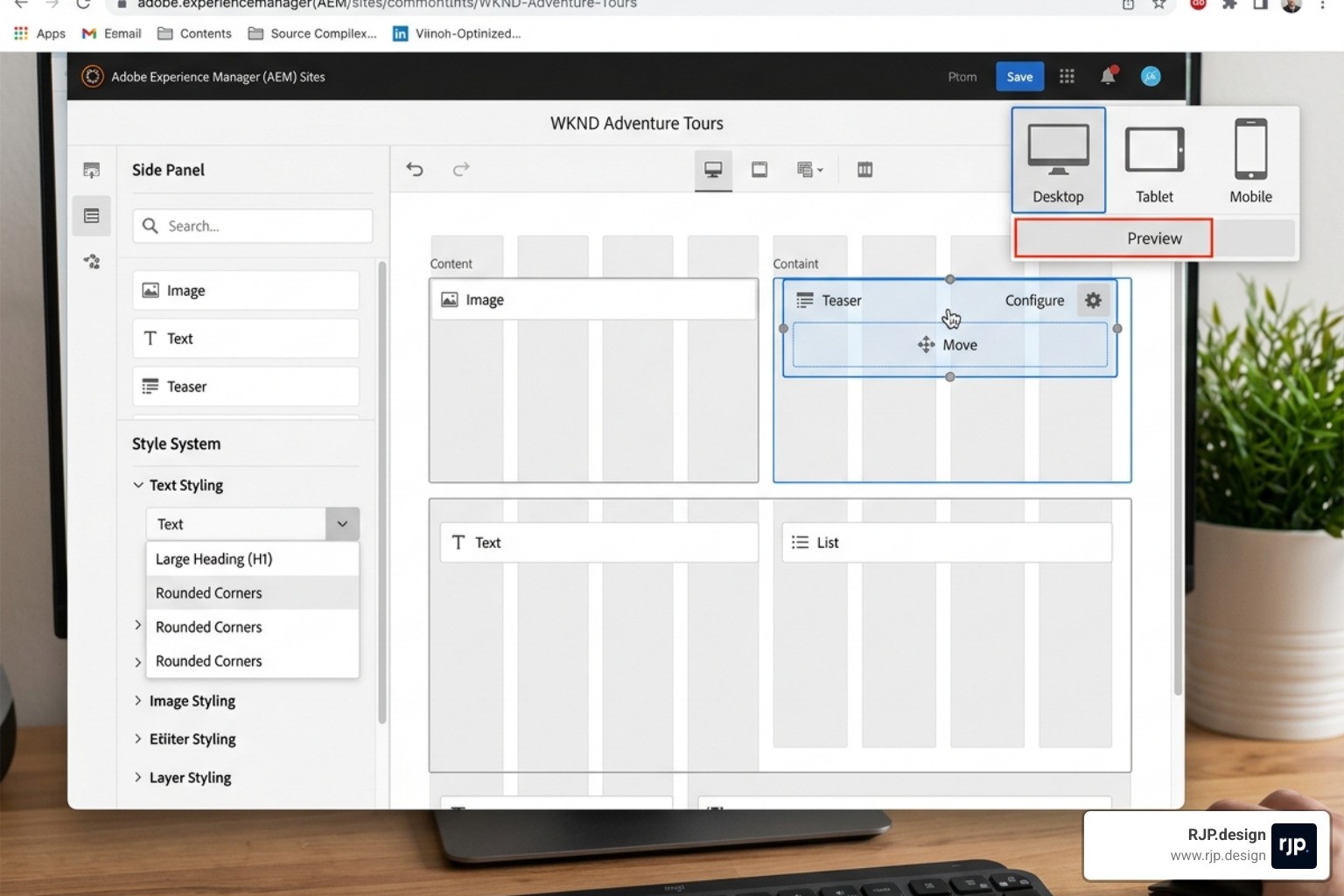Open Teaser configuration via the gear icon
The image size is (1344, 896).
1093,300
